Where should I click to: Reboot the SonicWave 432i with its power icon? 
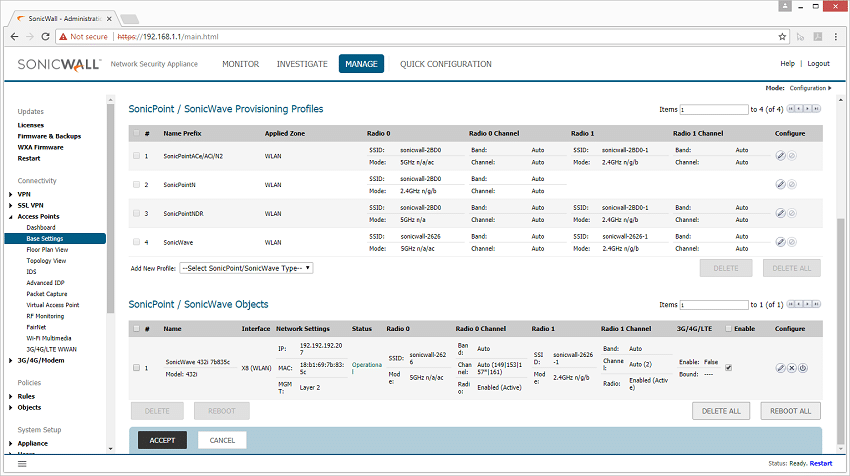click(803, 368)
